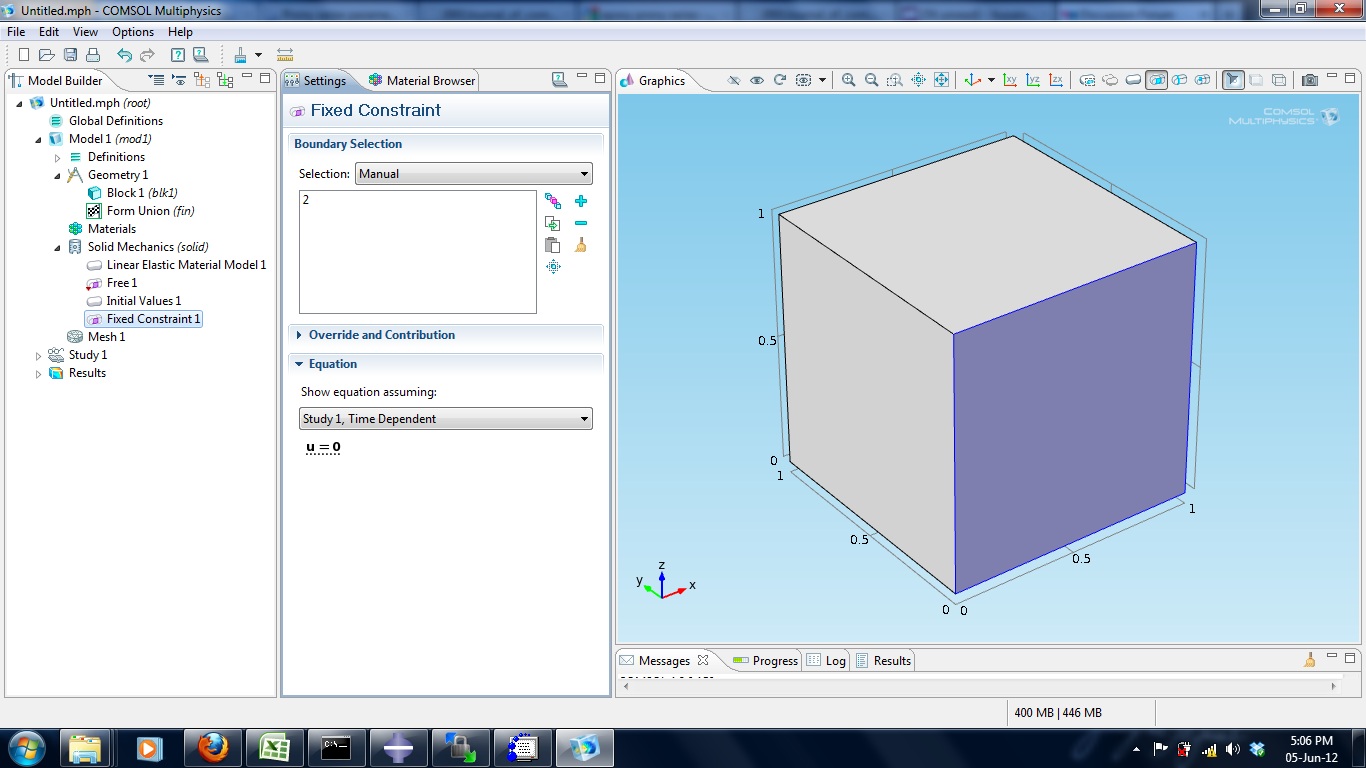Switch to the ZX plane view
The image size is (1366, 768).
tap(1056, 80)
